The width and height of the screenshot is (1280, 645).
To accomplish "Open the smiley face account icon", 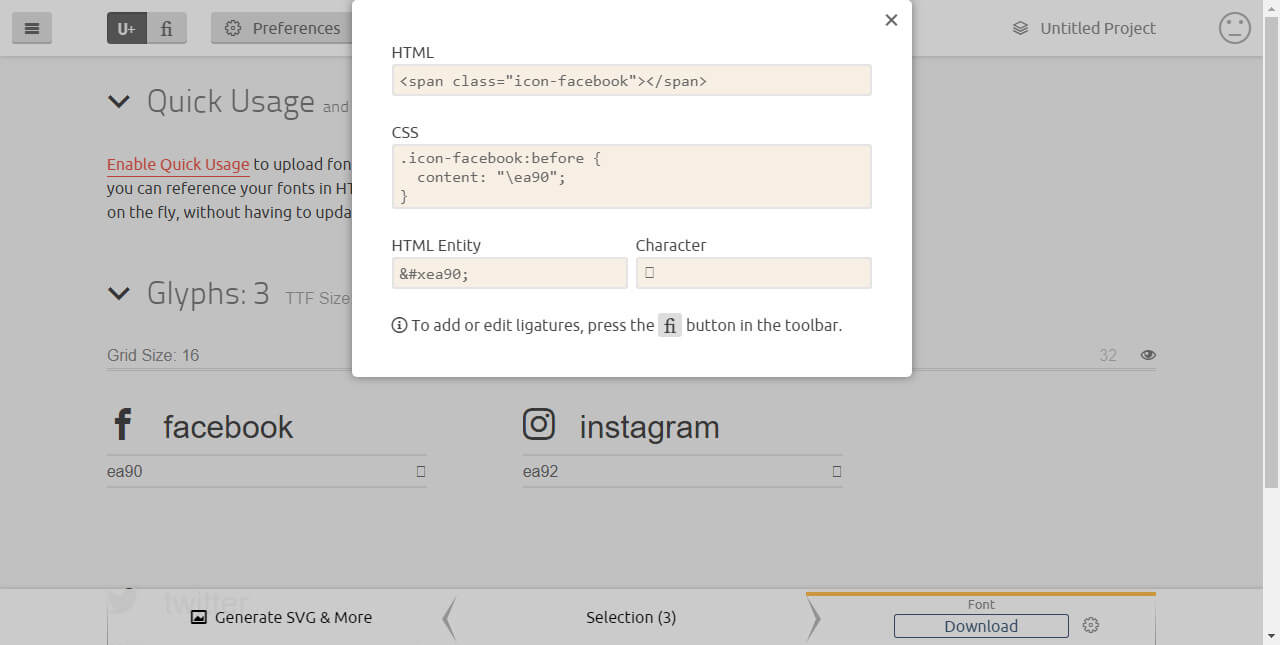I will (x=1234, y=28).
